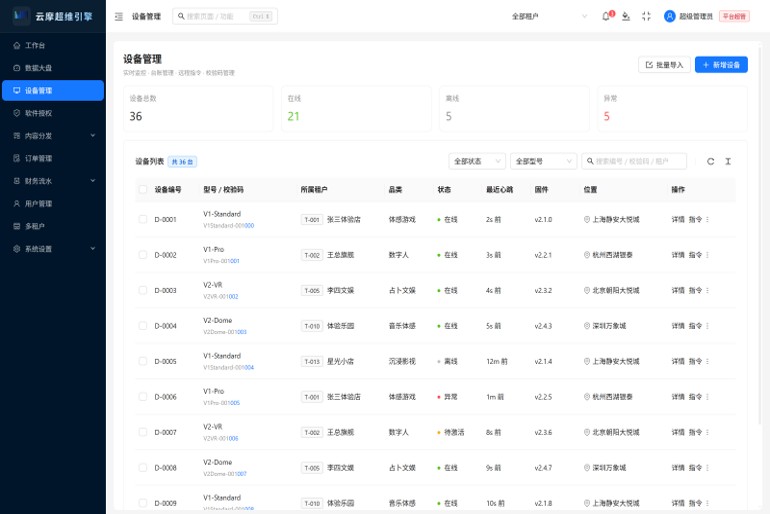The height and width of the screenshot is (514, 770).
Task: Open 指令 for device D-0003
Action: coord(695,291)
